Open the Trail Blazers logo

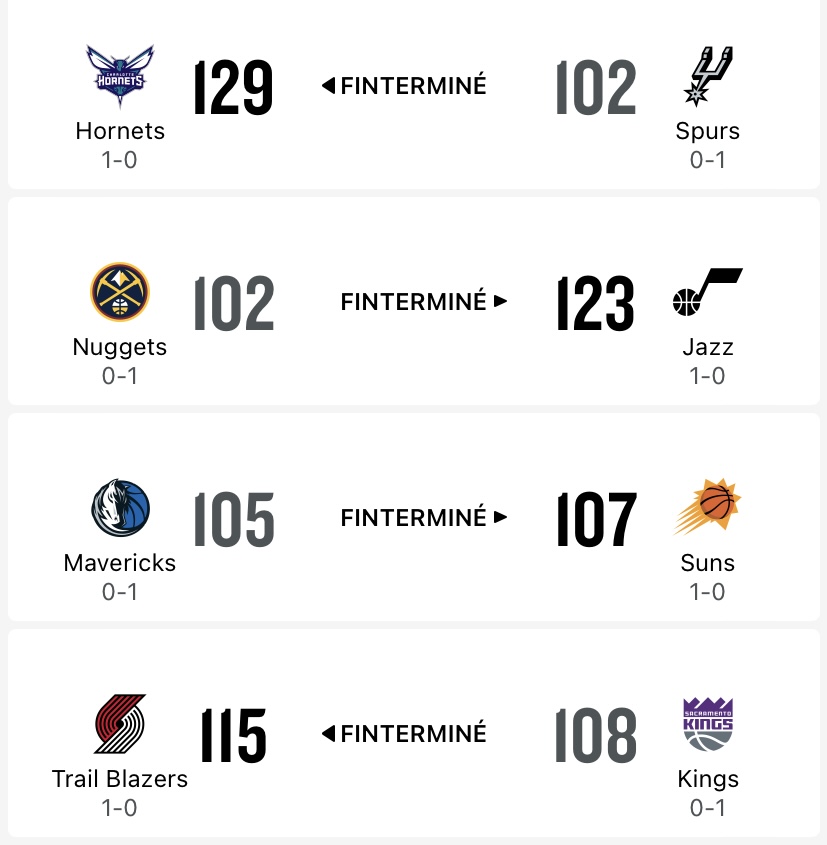tap(120, 723)
